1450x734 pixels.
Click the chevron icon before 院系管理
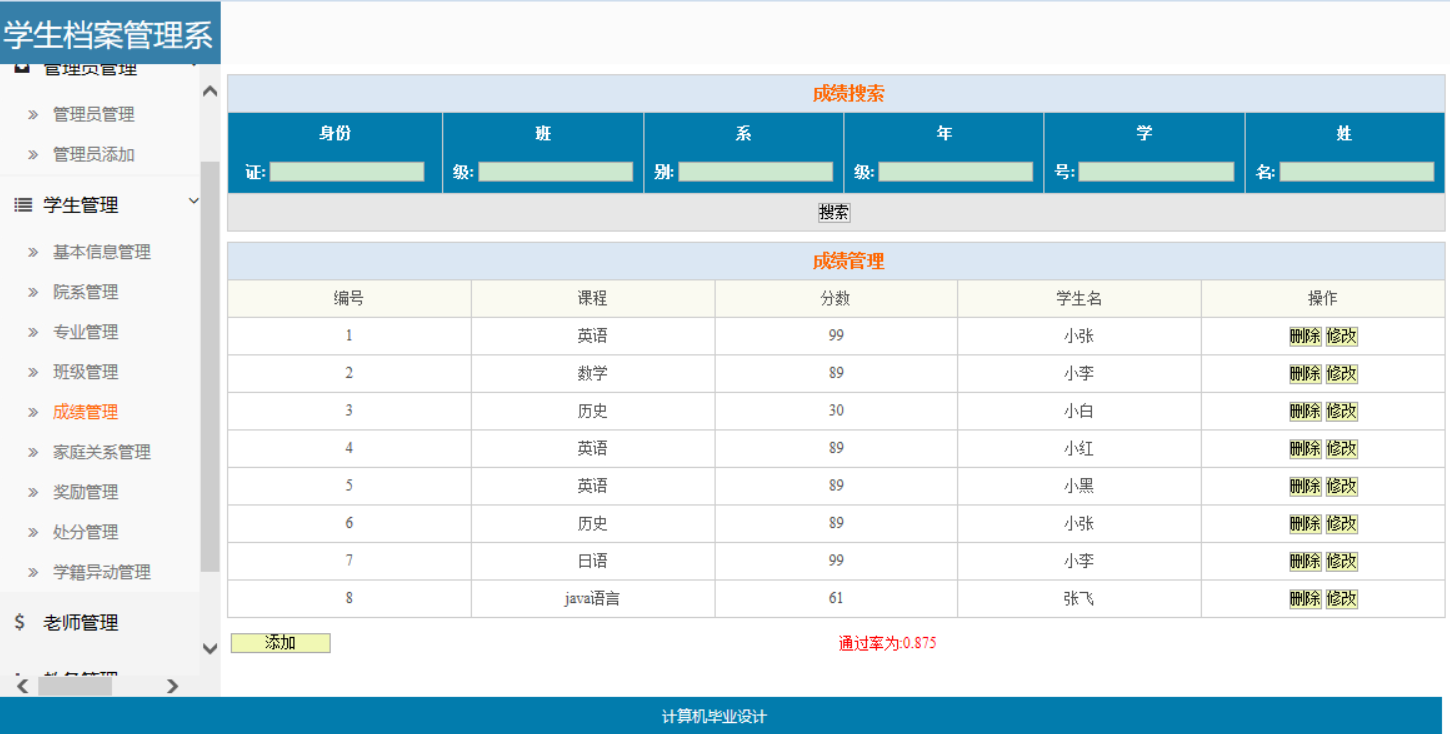[x=33, y=292]
